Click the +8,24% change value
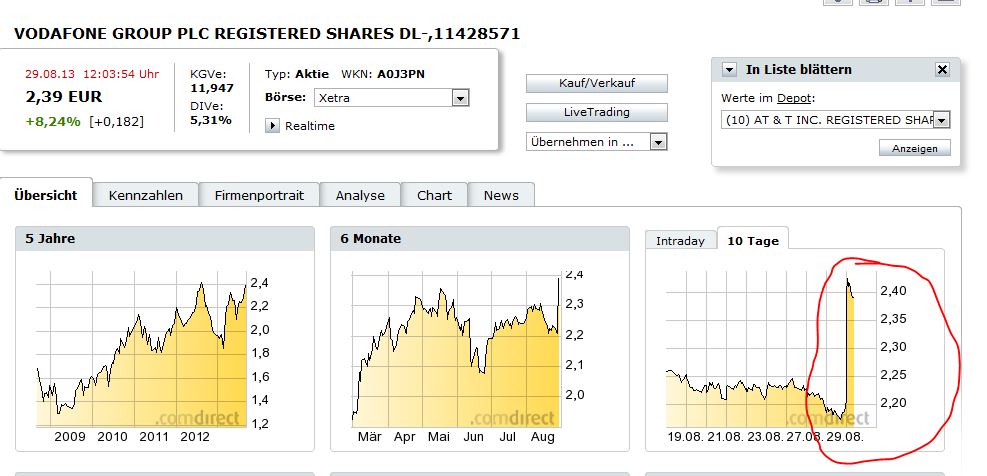This screenshot has width=987, height=476. pyautogui.click(x=53, y=122)
